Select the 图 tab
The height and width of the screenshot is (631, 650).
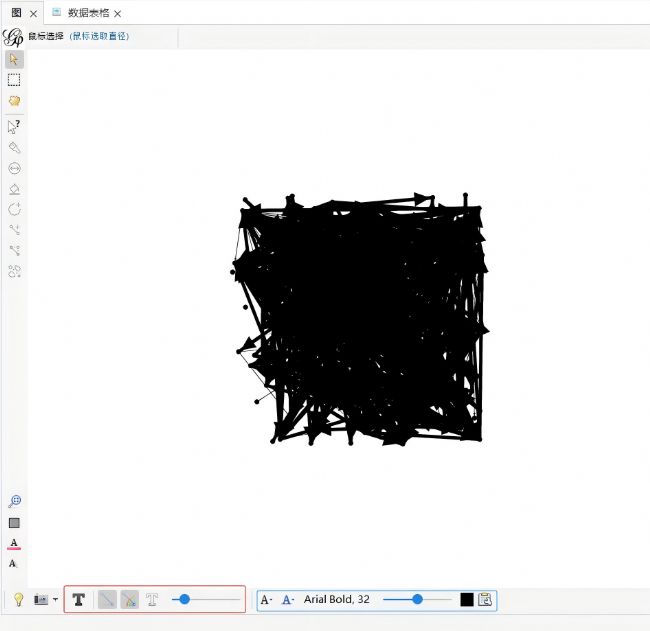pos(16,13)
